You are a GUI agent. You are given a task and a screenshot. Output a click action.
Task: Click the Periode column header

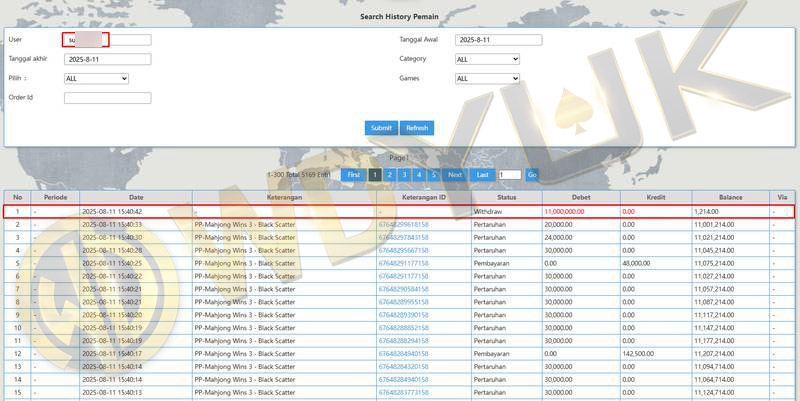coord(55,197)
